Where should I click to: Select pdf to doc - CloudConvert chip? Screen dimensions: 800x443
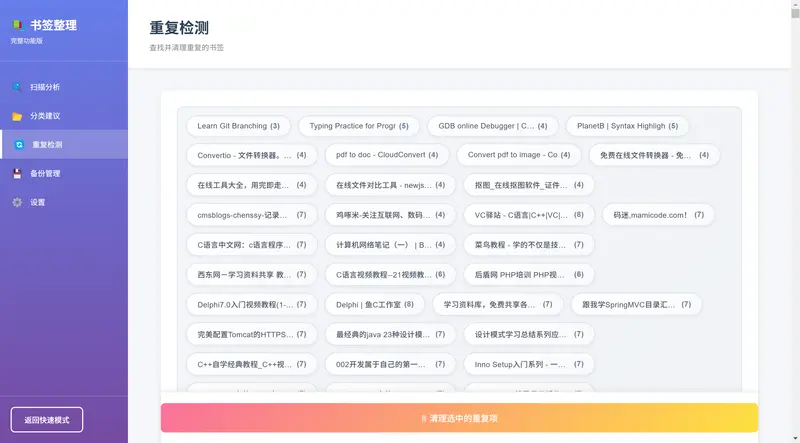387,155
